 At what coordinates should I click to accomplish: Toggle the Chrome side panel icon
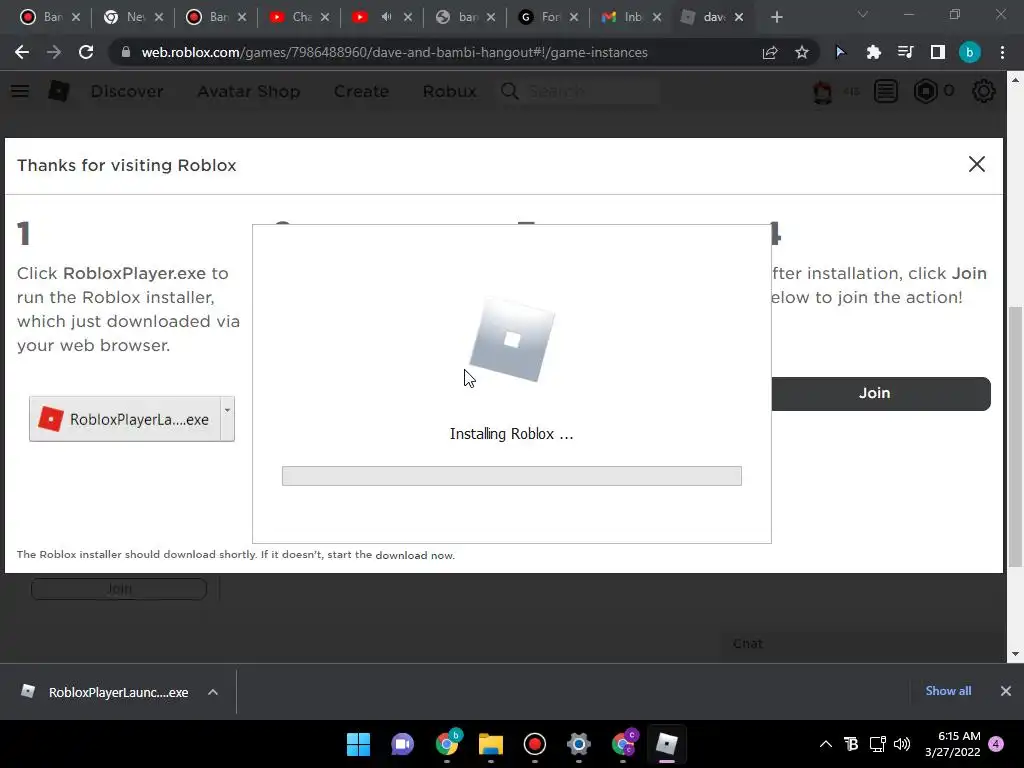coord(937,52)
